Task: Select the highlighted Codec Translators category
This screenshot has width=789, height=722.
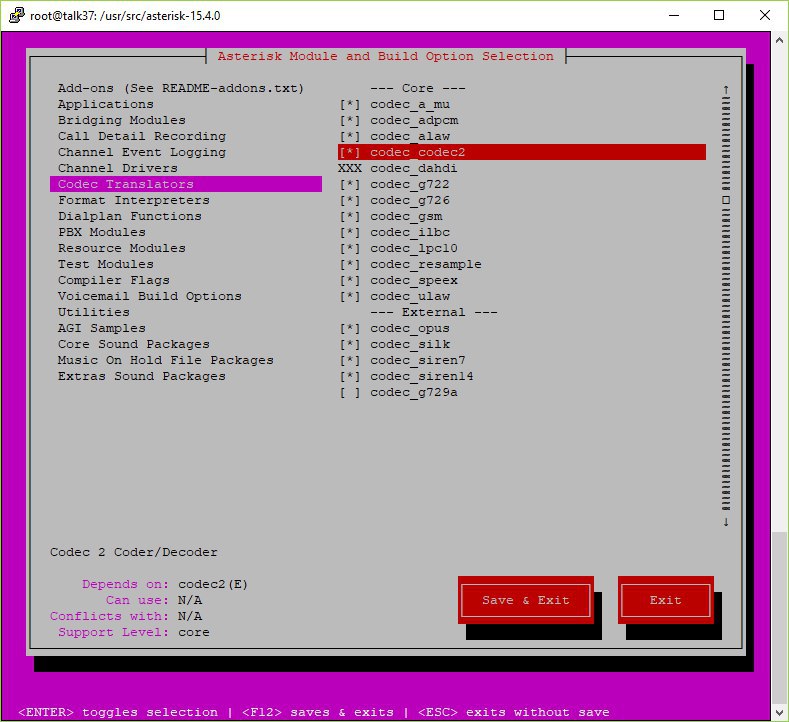Action: tap(186, 184)
